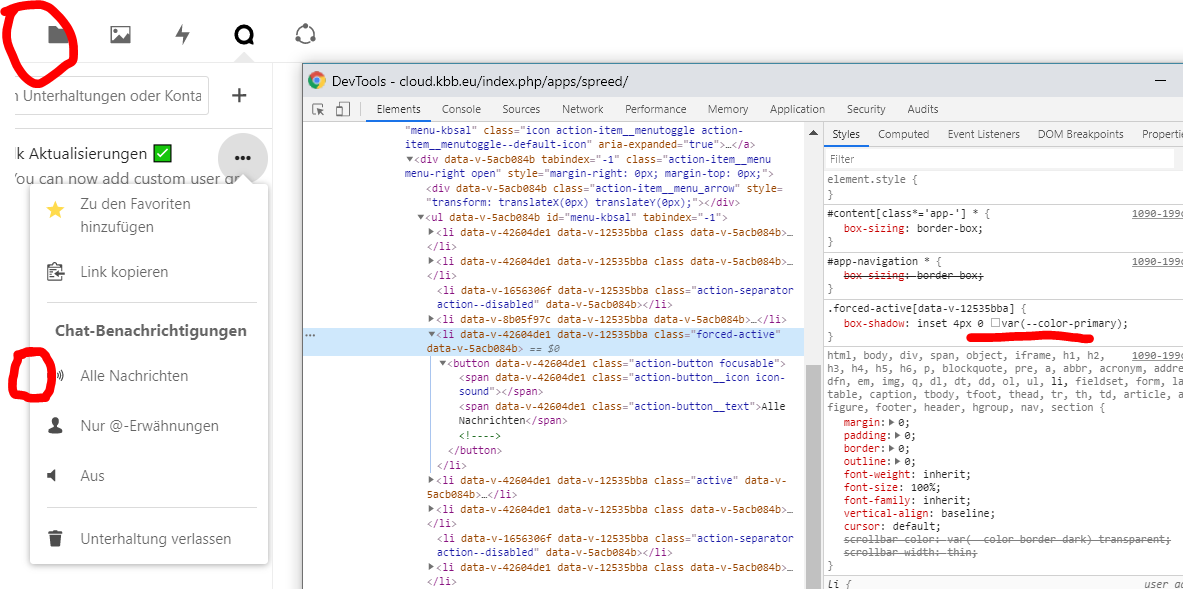
Task: Click the Filter field in Styles pane
Action: (1000, 159)
